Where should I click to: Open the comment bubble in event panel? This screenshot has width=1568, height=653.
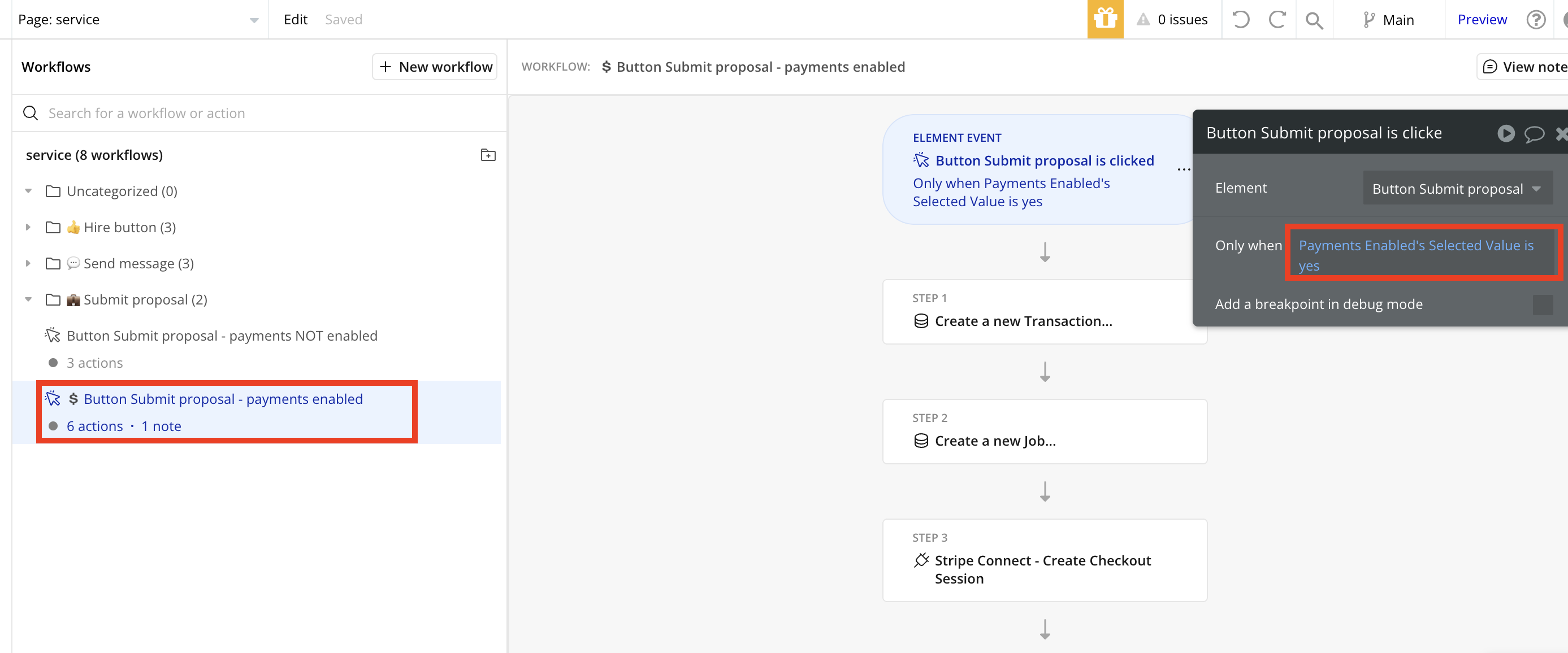point(1534,133)
